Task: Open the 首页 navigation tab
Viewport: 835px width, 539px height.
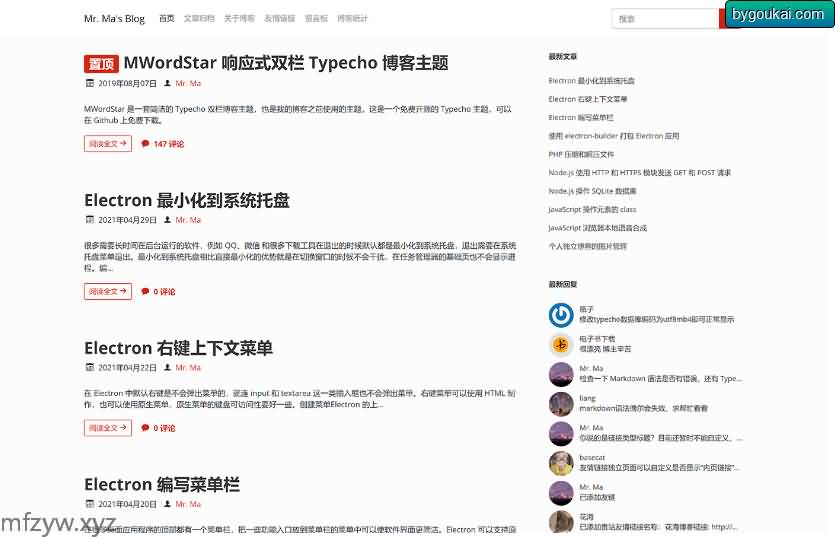Action: tap(166, 18)
